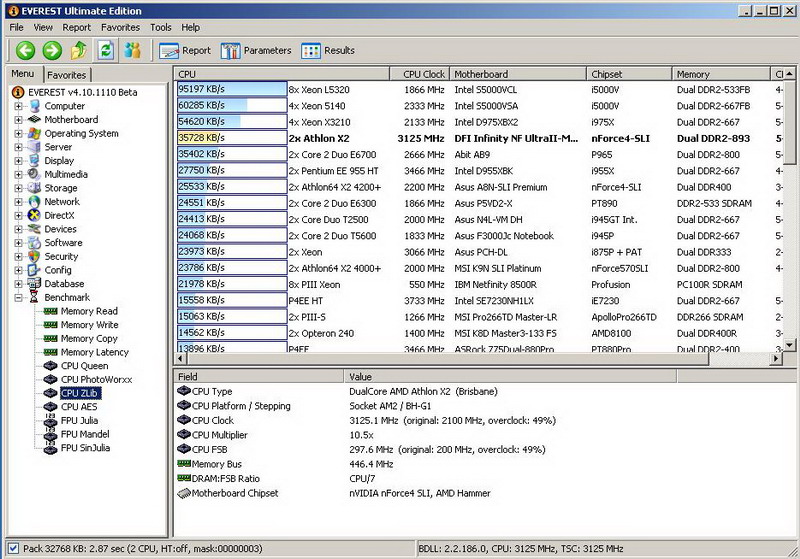Switch to the Favorites tab
The height and width of the screenshot is (559, 800).
[x=67, y=75]
